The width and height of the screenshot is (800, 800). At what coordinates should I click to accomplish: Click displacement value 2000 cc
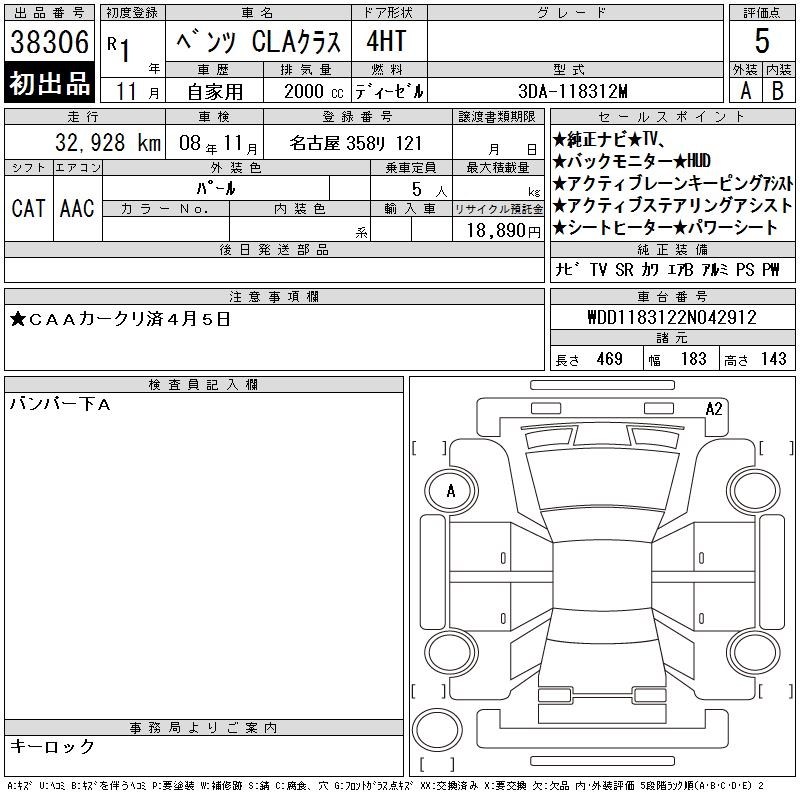pyautogui.click(x=313, y=91)
